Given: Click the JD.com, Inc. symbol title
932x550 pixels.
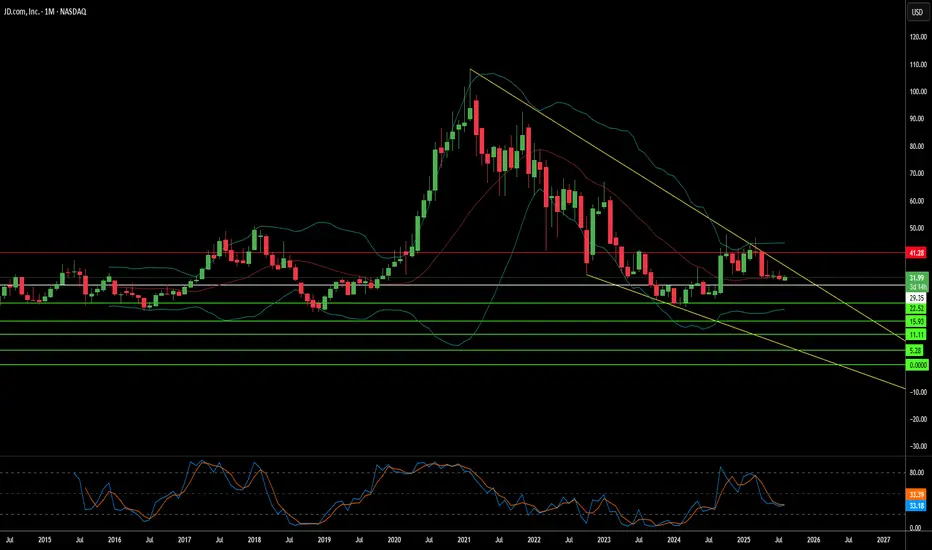Looking at the screenshot, I should (45, 11).
